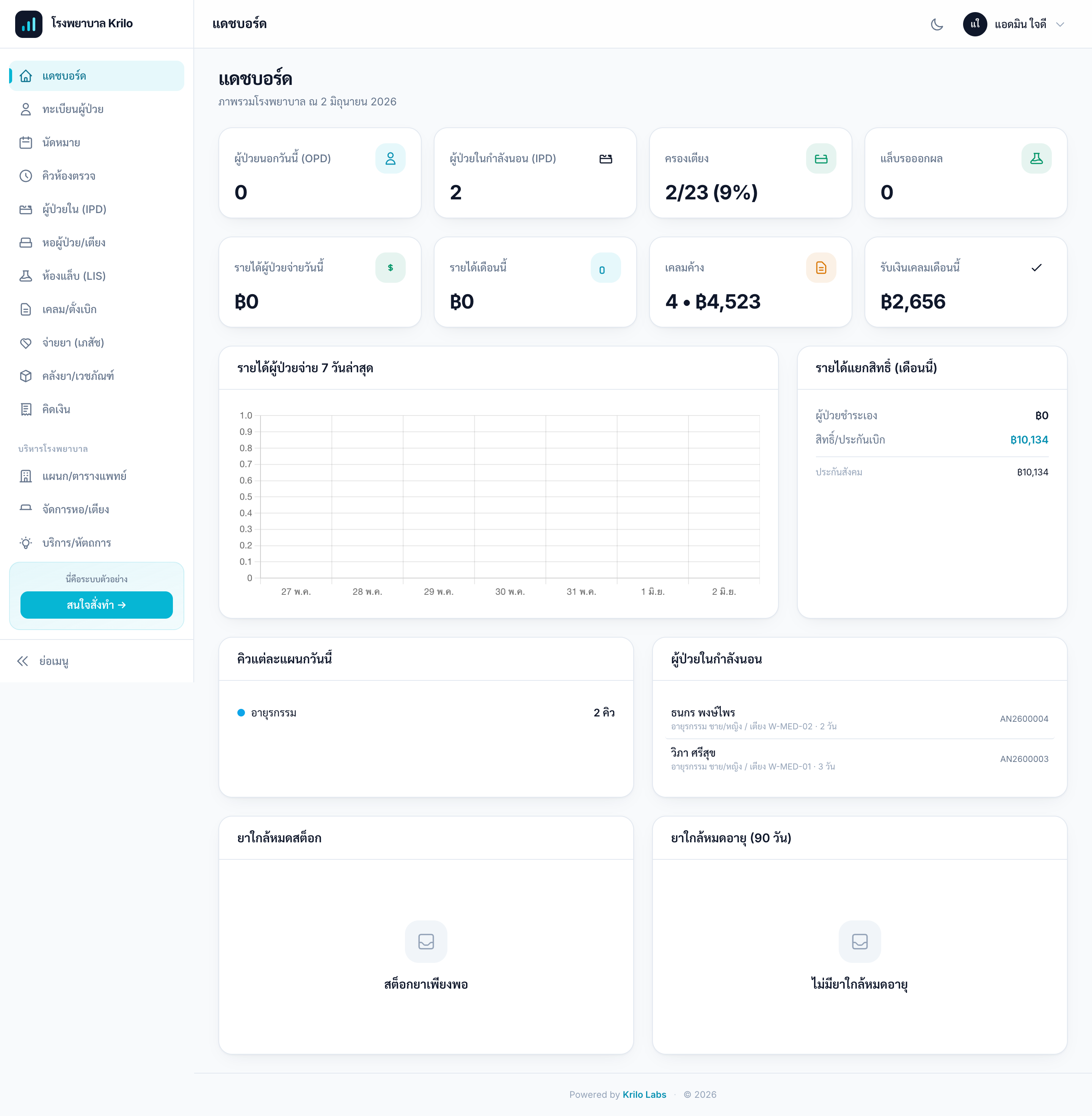
Task: Click the ประกันสังคม row
Action: coord(932,472)
